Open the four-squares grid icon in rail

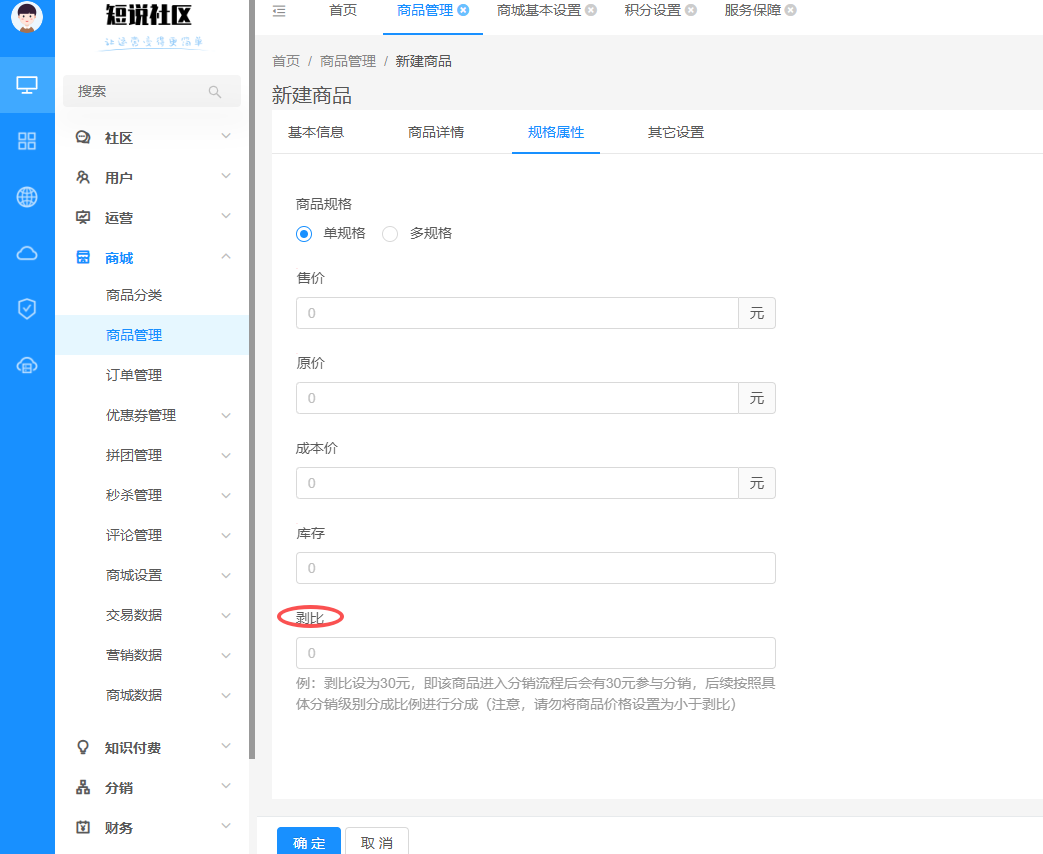[27, 141]
